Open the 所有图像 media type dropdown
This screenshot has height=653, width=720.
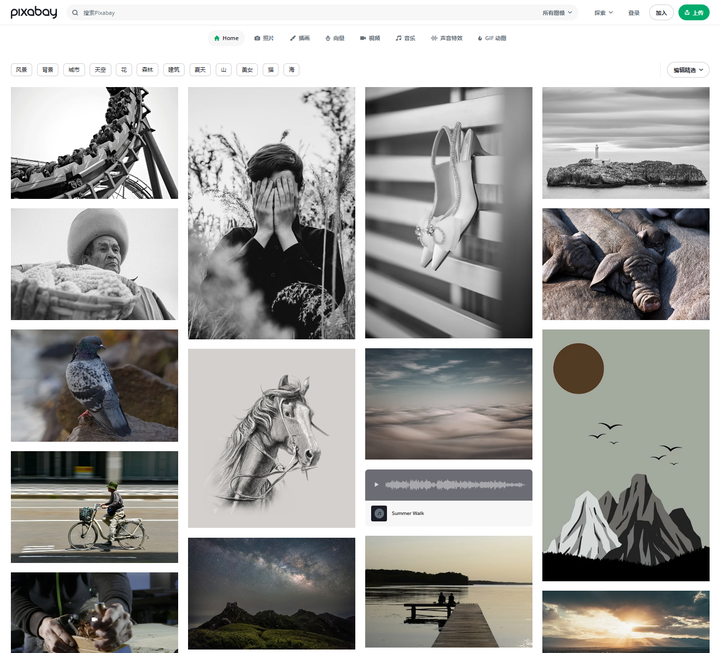(x=557, y=13)
